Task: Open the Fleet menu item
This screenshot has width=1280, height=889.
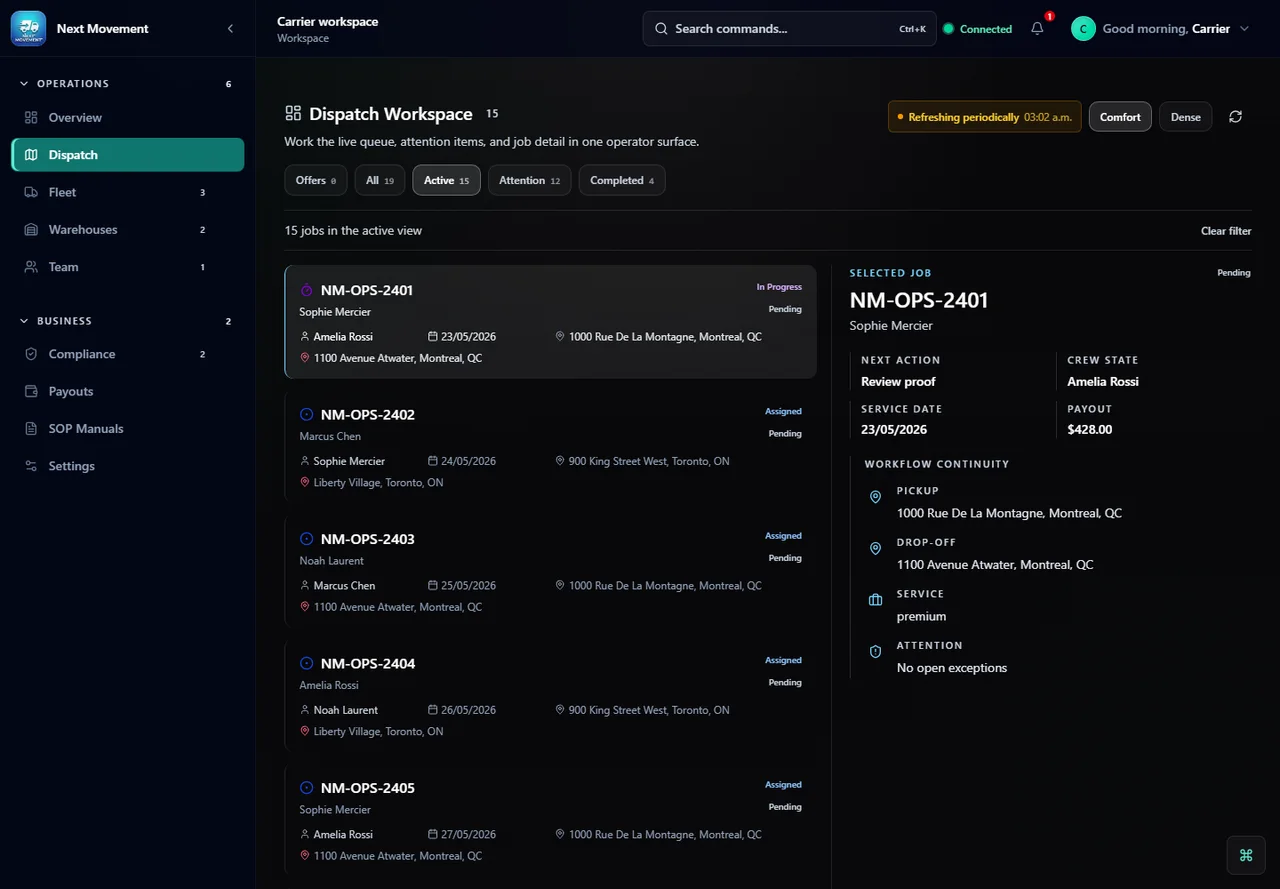Action: click(128, 192)
